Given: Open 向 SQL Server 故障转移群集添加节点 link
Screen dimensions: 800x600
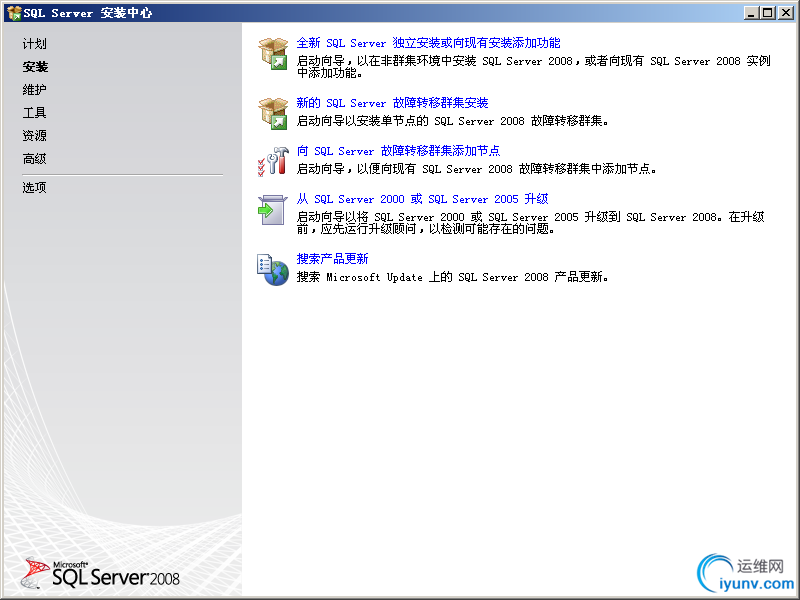Looking at the screenshot, I should 398,151.
